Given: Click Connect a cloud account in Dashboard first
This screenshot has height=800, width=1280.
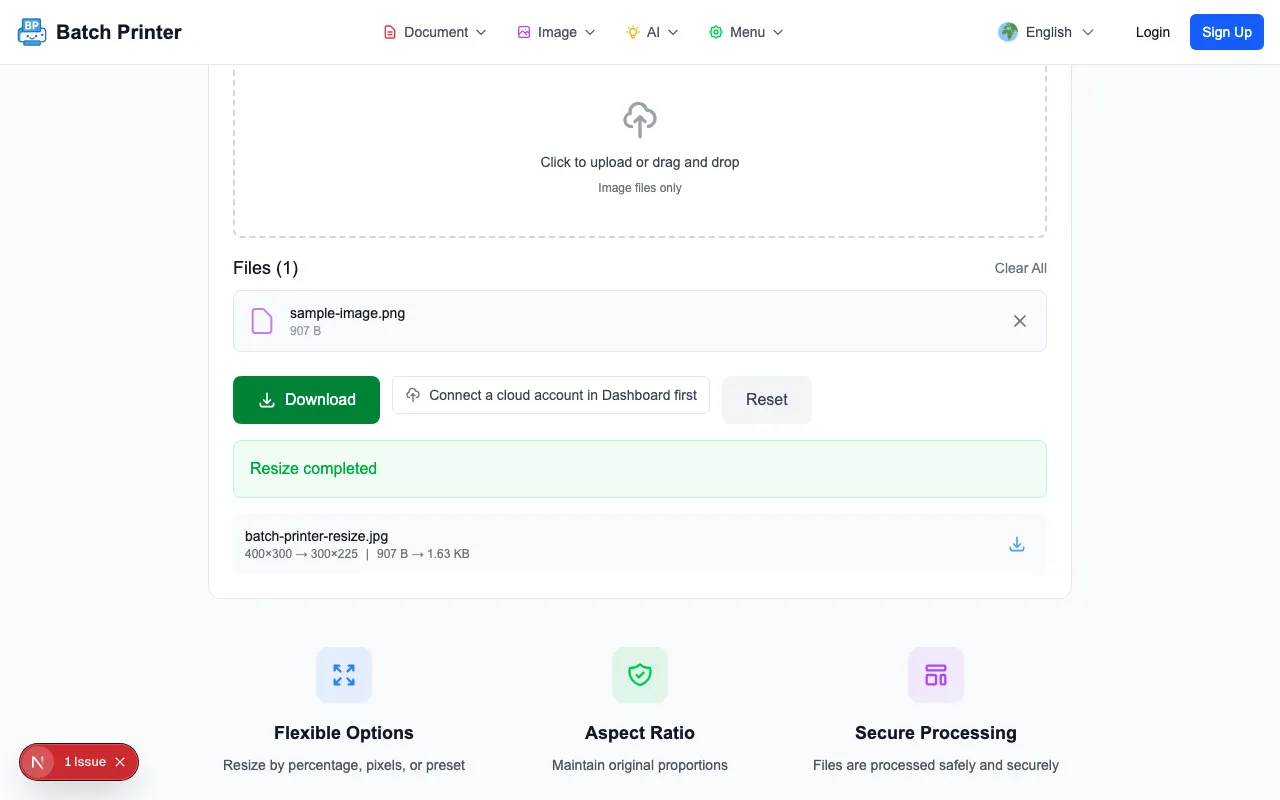Looking at the screenshot, I should point(551,395).
